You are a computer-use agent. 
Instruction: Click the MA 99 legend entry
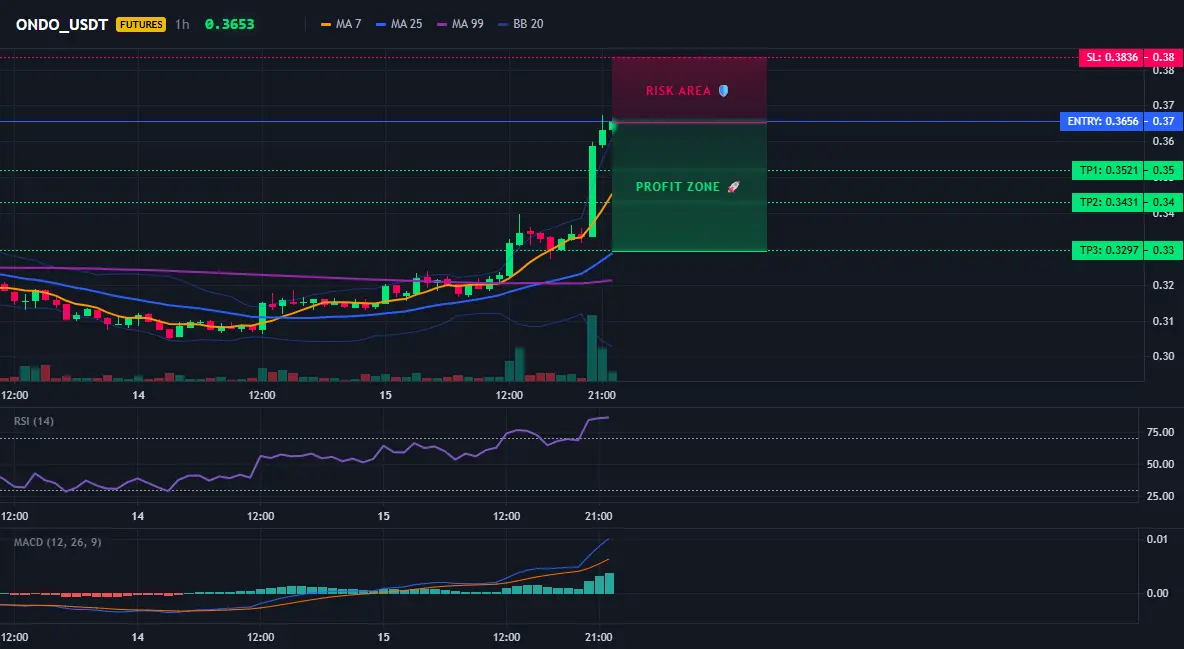tap(460, 24)
